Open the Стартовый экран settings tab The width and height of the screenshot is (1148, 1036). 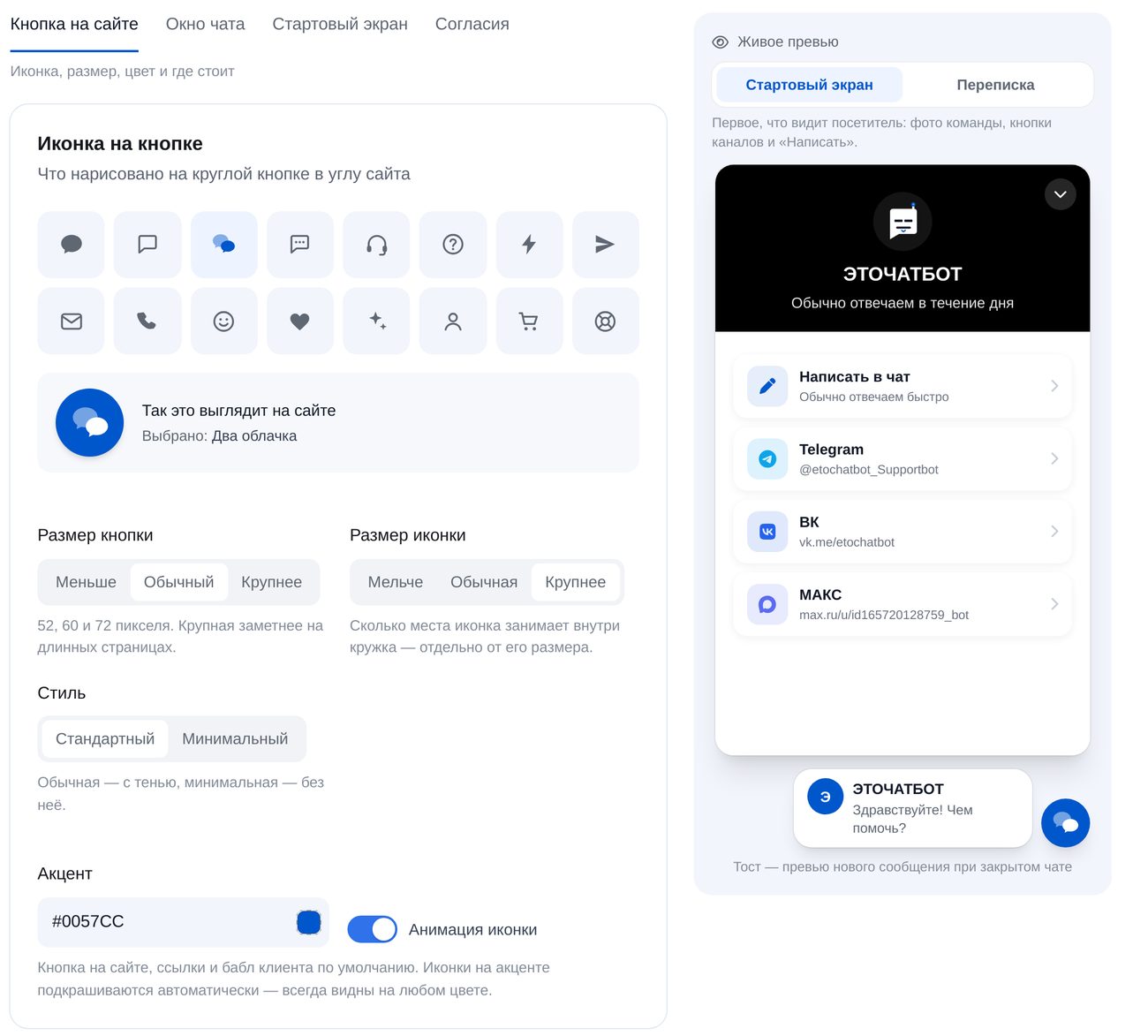pos(340,25)
